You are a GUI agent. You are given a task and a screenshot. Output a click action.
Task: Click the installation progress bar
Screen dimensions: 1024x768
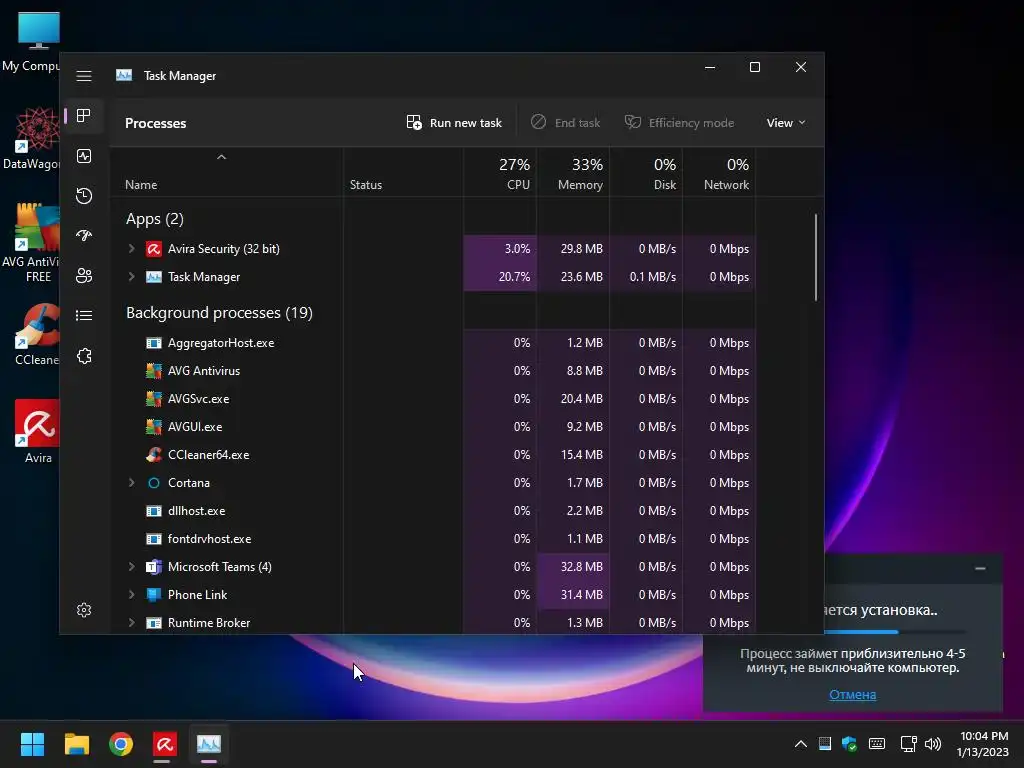pyautogui.click(x=895, y=632)
